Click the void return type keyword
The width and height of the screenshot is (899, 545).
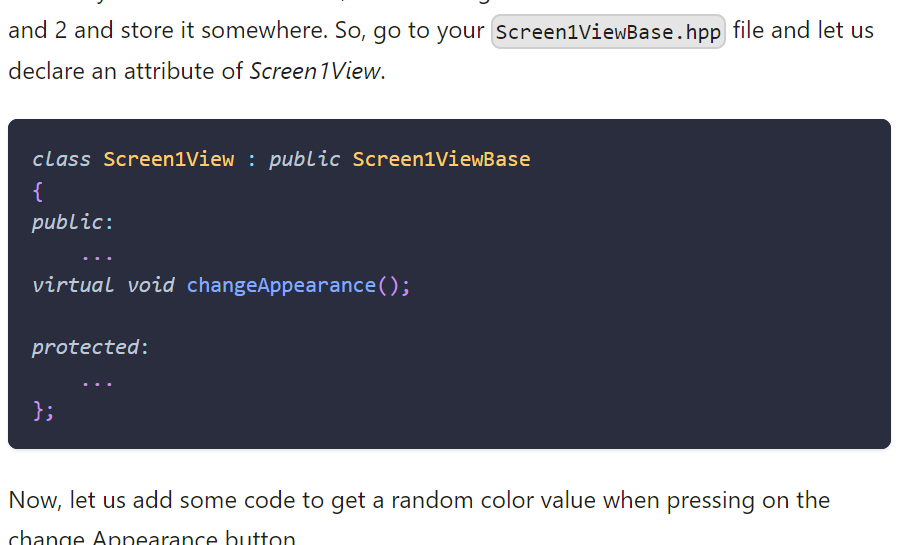tap(150, 285)
